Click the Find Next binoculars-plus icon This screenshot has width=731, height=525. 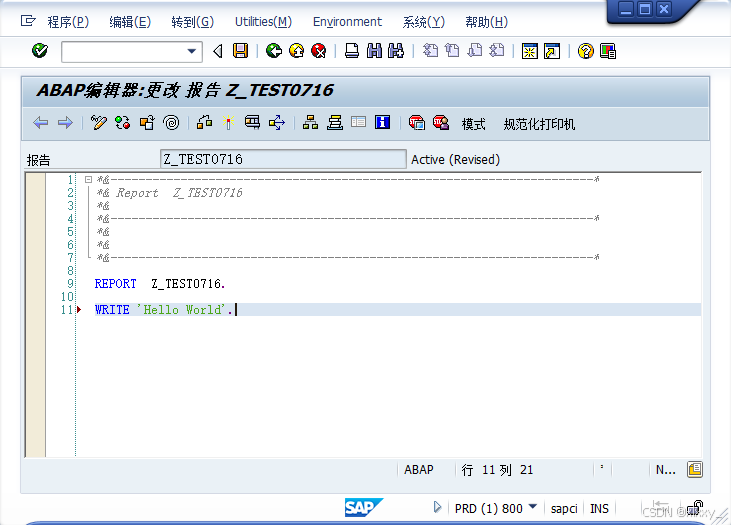(x=396, y=50)
